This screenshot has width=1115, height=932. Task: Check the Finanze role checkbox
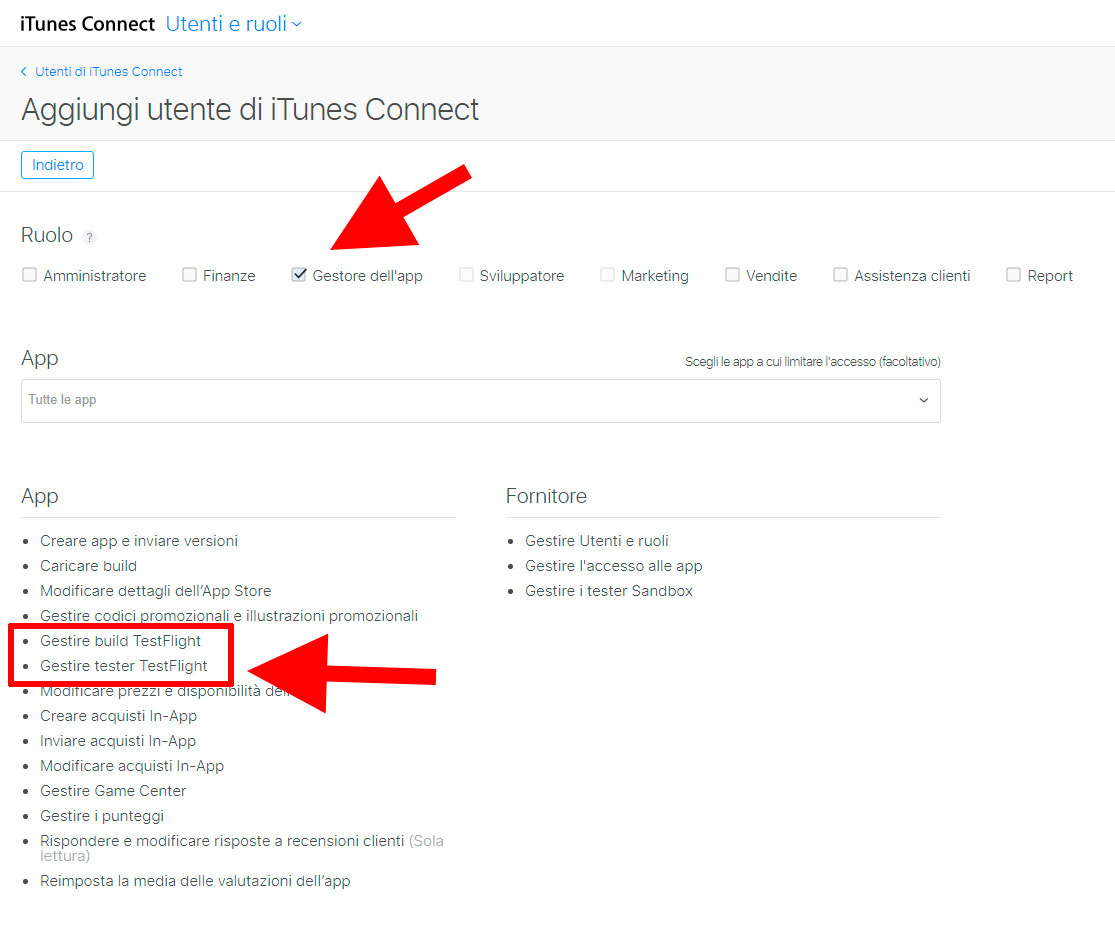(189, 274)
